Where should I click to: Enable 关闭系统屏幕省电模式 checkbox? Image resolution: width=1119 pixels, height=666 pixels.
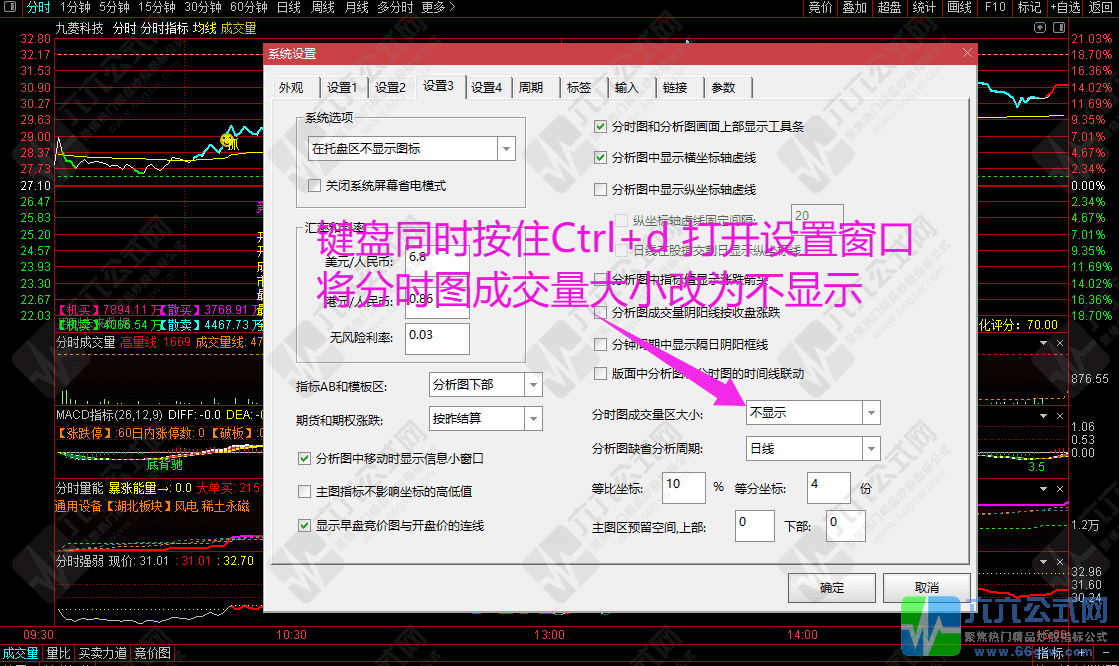tap(315, 186)
